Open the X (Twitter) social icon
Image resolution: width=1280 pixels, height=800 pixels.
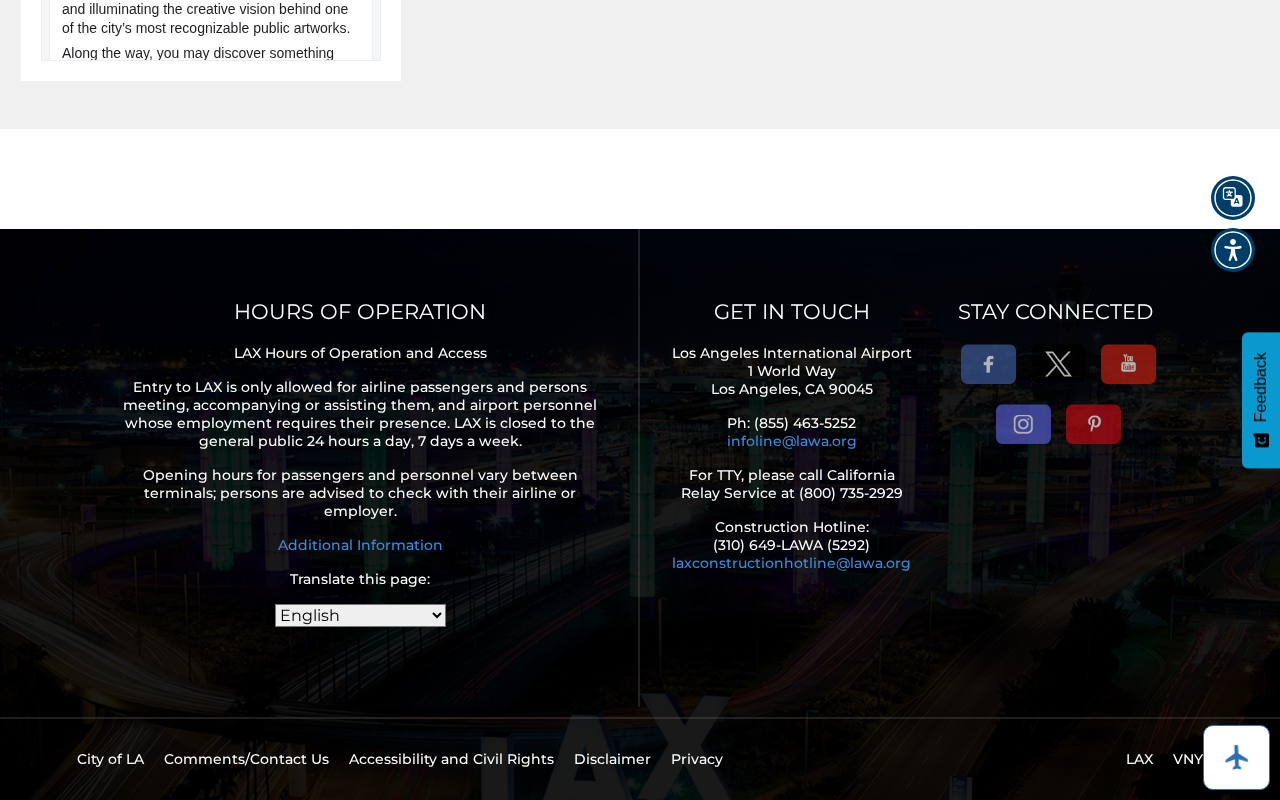click(x=1058, y=364)
